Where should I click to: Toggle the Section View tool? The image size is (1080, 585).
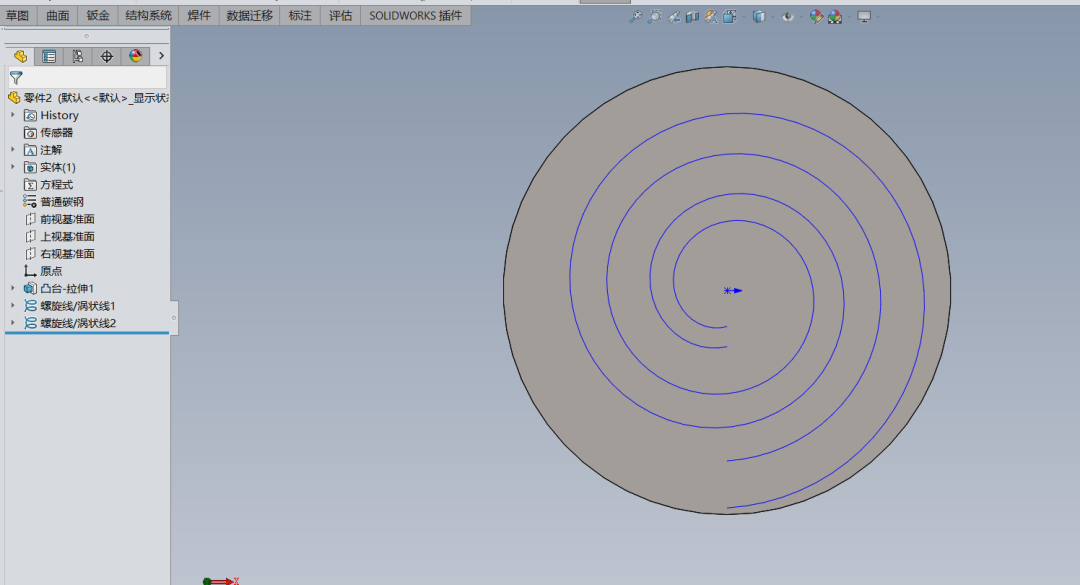tap(692, 17)
